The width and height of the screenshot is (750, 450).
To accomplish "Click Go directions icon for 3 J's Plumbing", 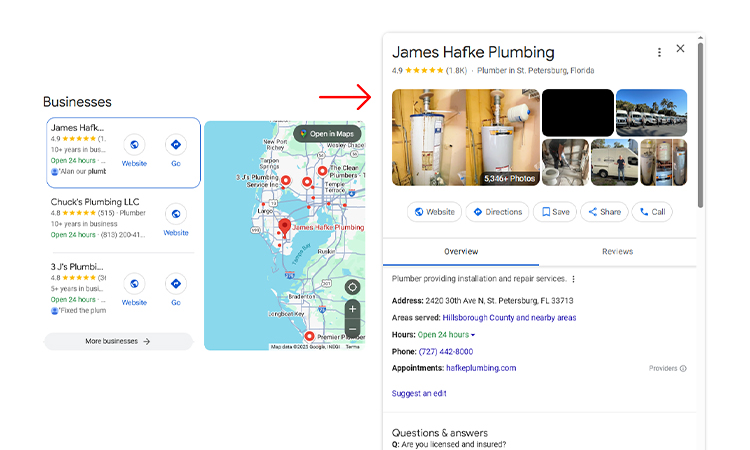I will (x=176, y=284).
